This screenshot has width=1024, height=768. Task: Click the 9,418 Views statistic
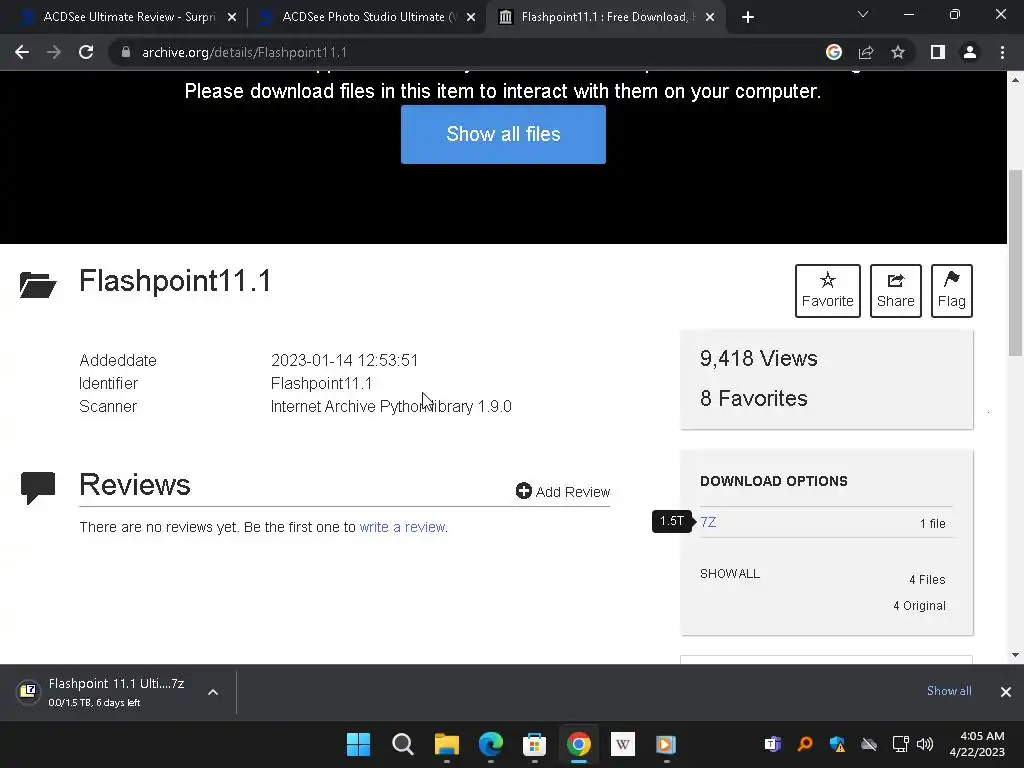pyautogui.click(x=759, y=359)
